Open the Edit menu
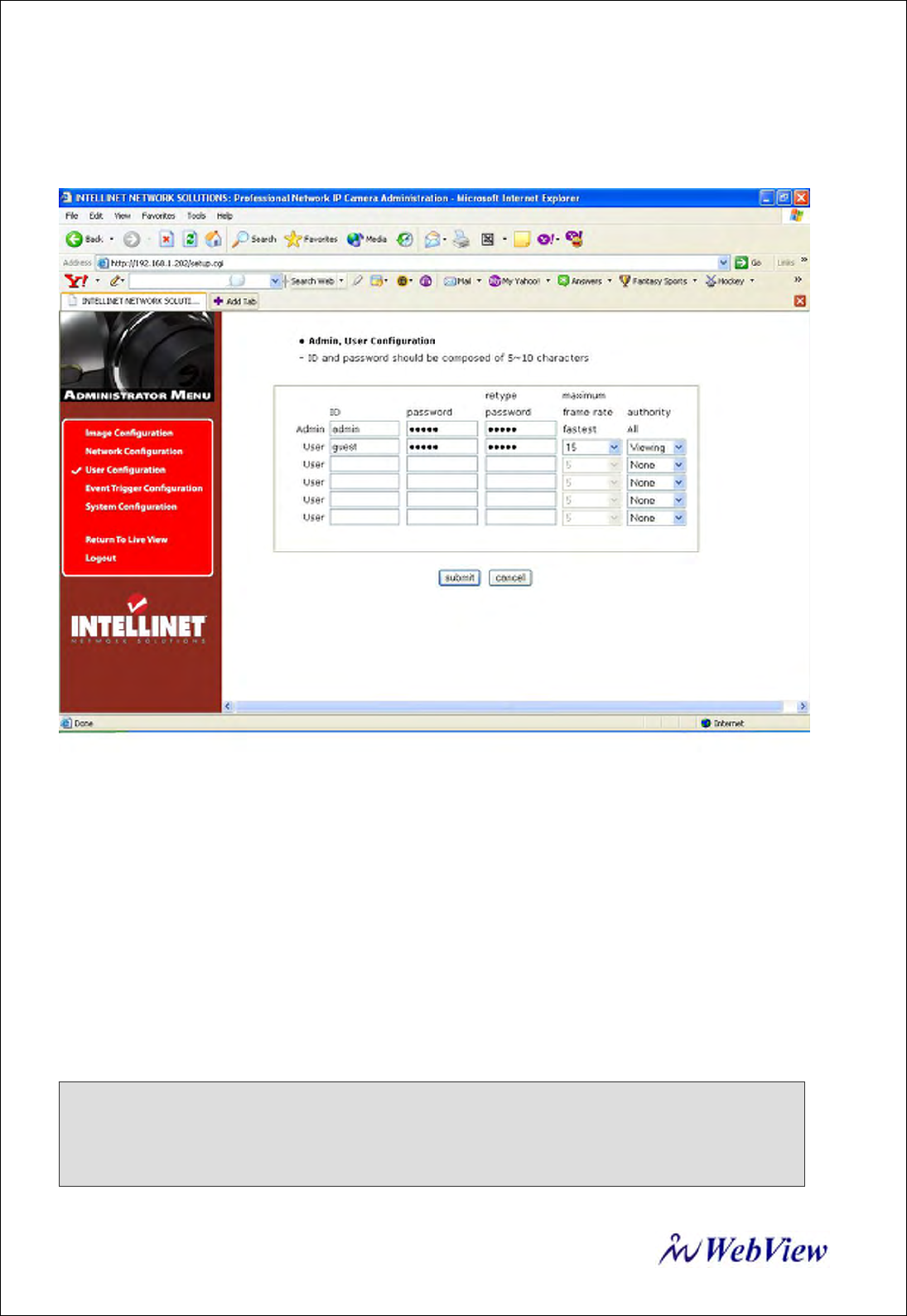907x1316 pixels. [x=96, y=215]
